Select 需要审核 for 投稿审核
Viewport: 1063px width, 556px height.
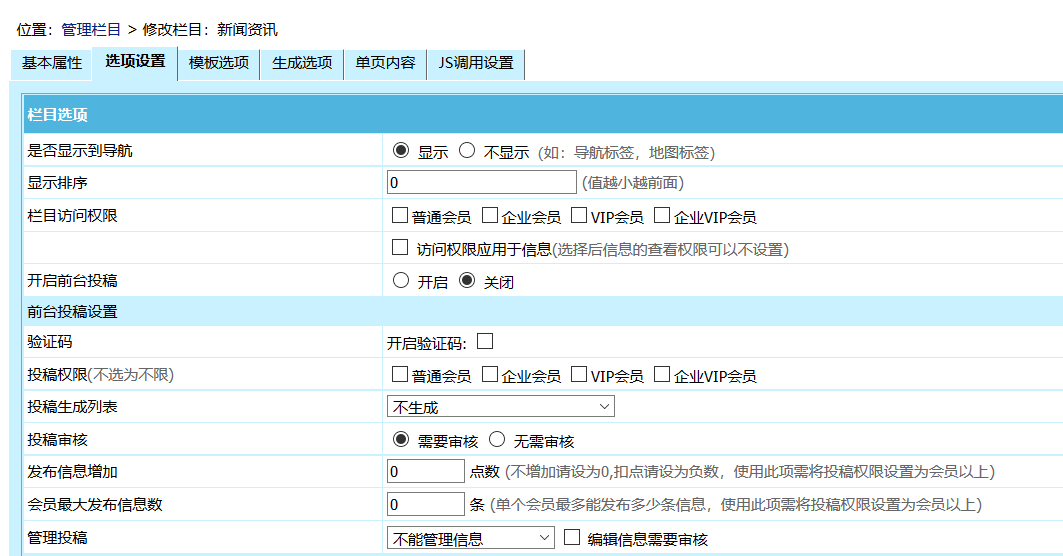401,439
